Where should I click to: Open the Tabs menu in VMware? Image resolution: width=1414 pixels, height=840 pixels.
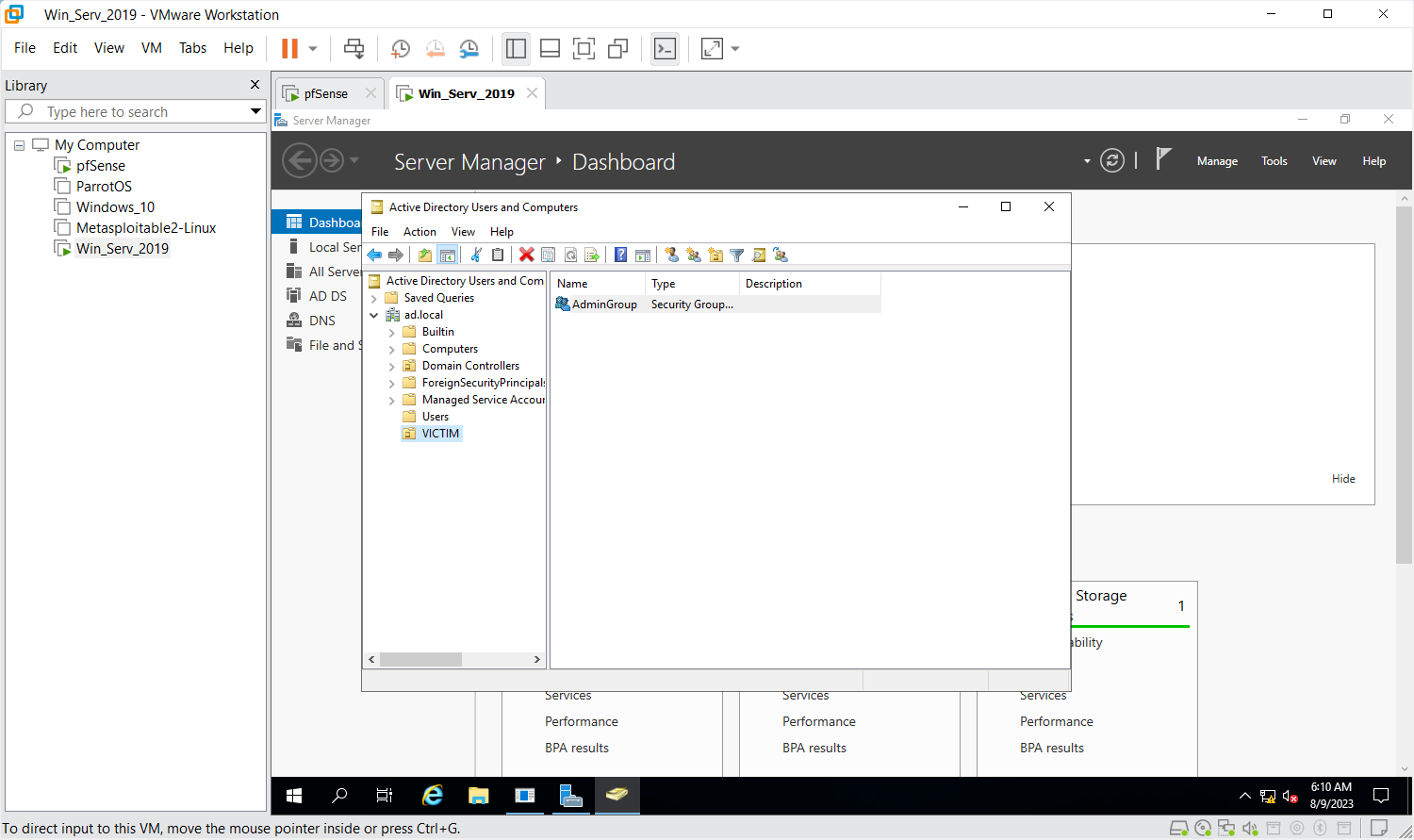pyautogui.click(x=192, y=48)
